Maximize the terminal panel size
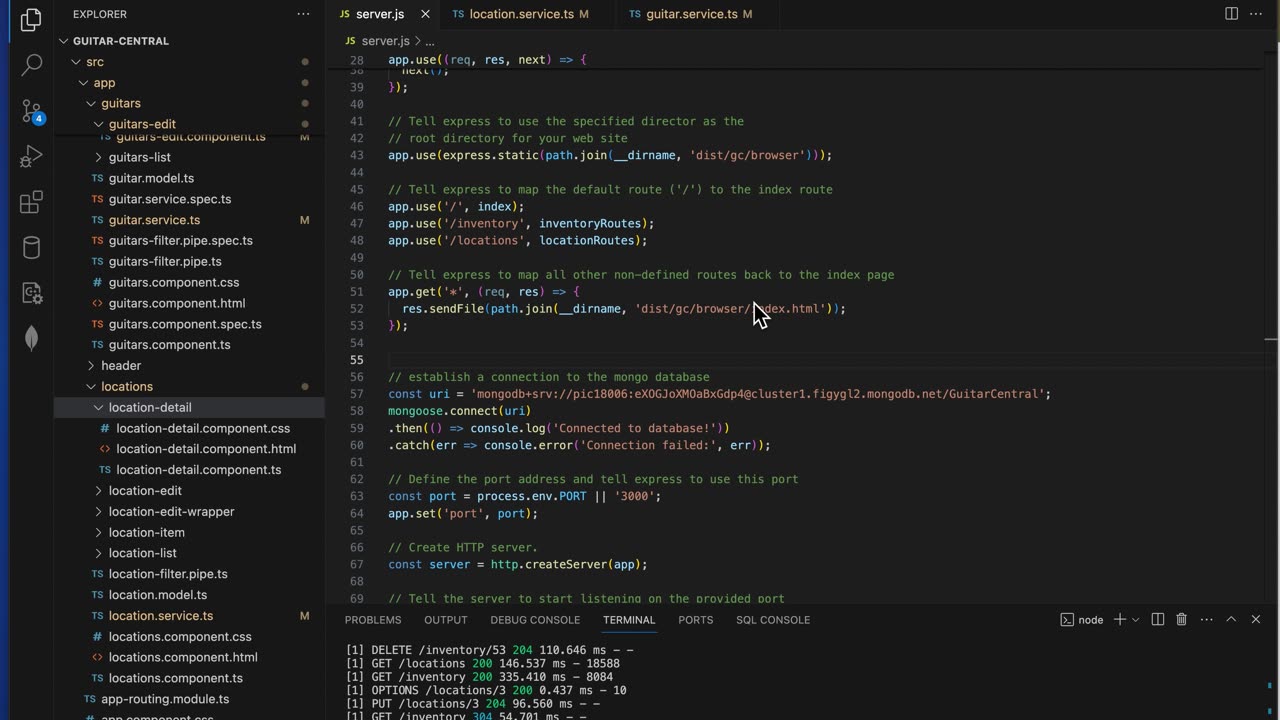 click(x=1231, y=620)
